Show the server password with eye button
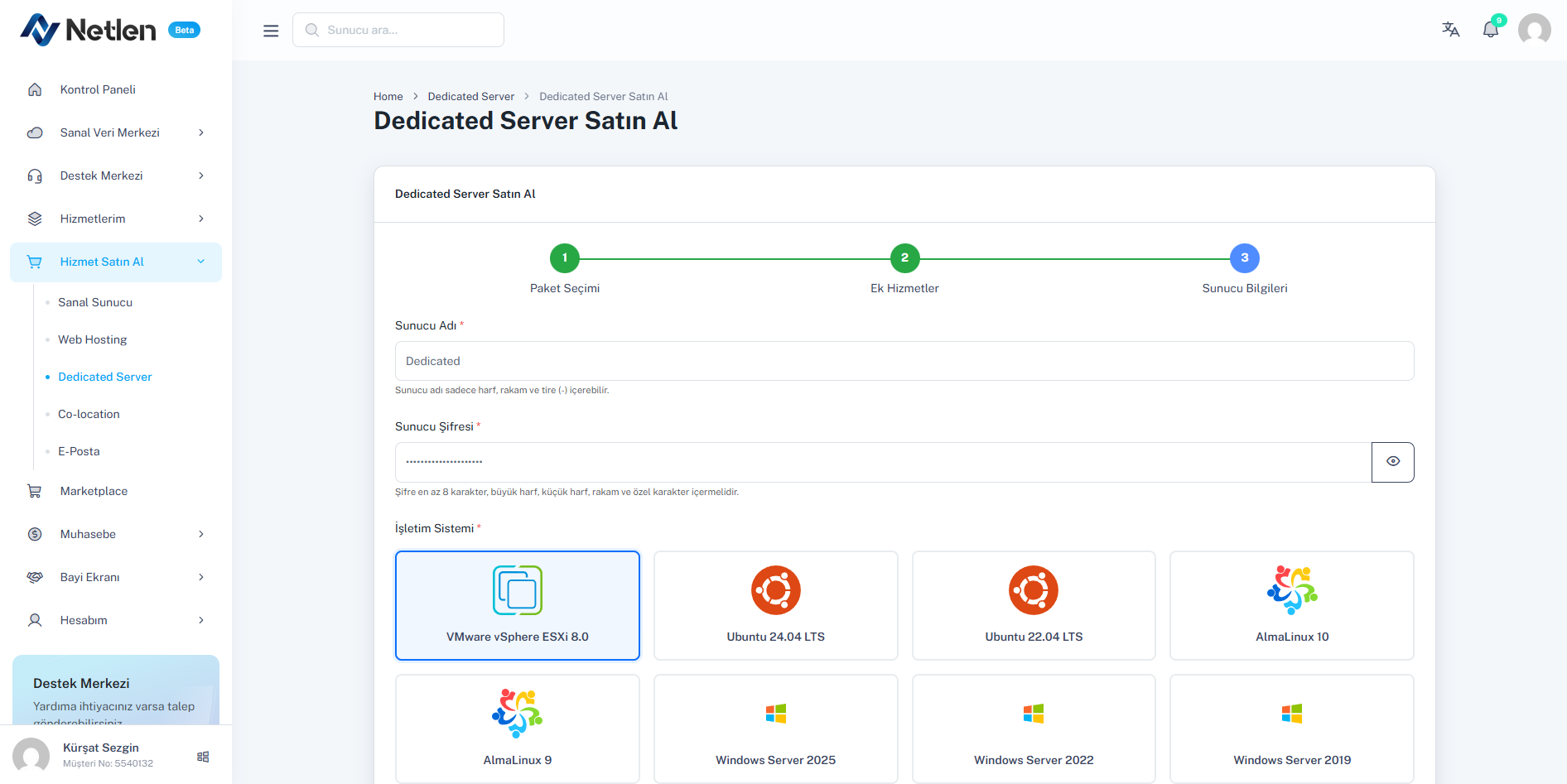This screenshot has height=784, width=1567. pos(1393,462)
